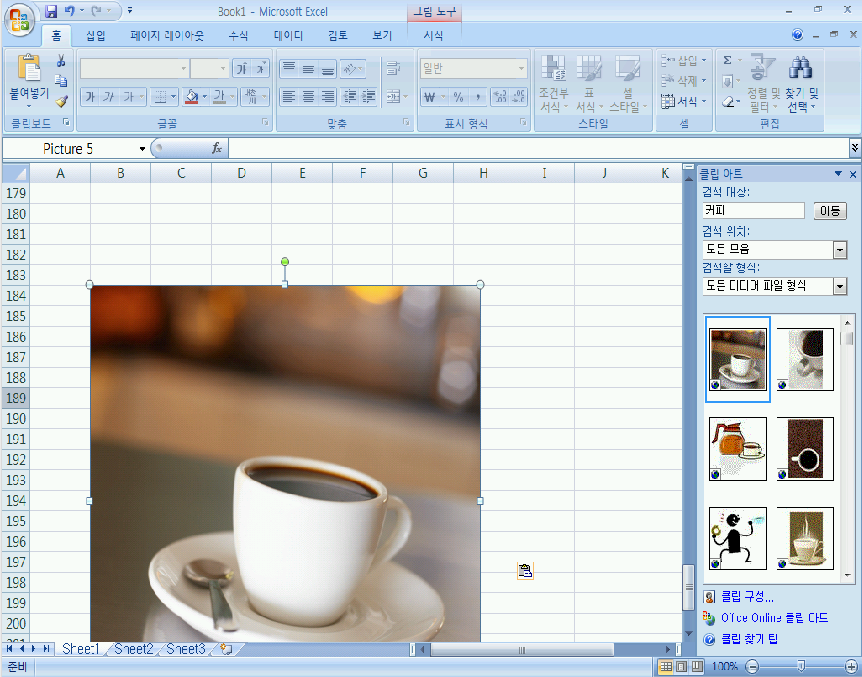Open 클립 구성 link
Viewport: 862px width, 677px height.
click(x=747, y=597)
